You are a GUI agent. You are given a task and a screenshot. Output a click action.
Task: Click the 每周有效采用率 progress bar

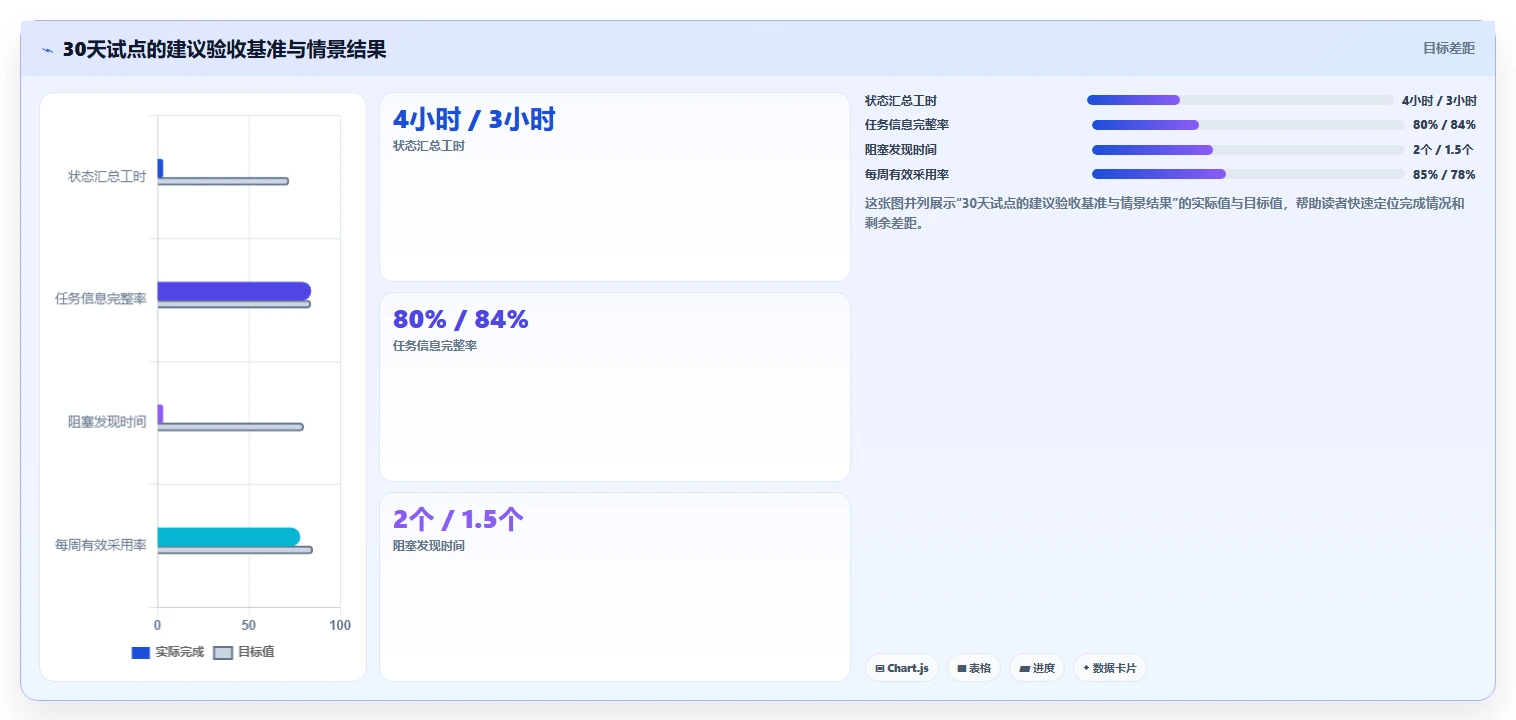point(1248,174)
